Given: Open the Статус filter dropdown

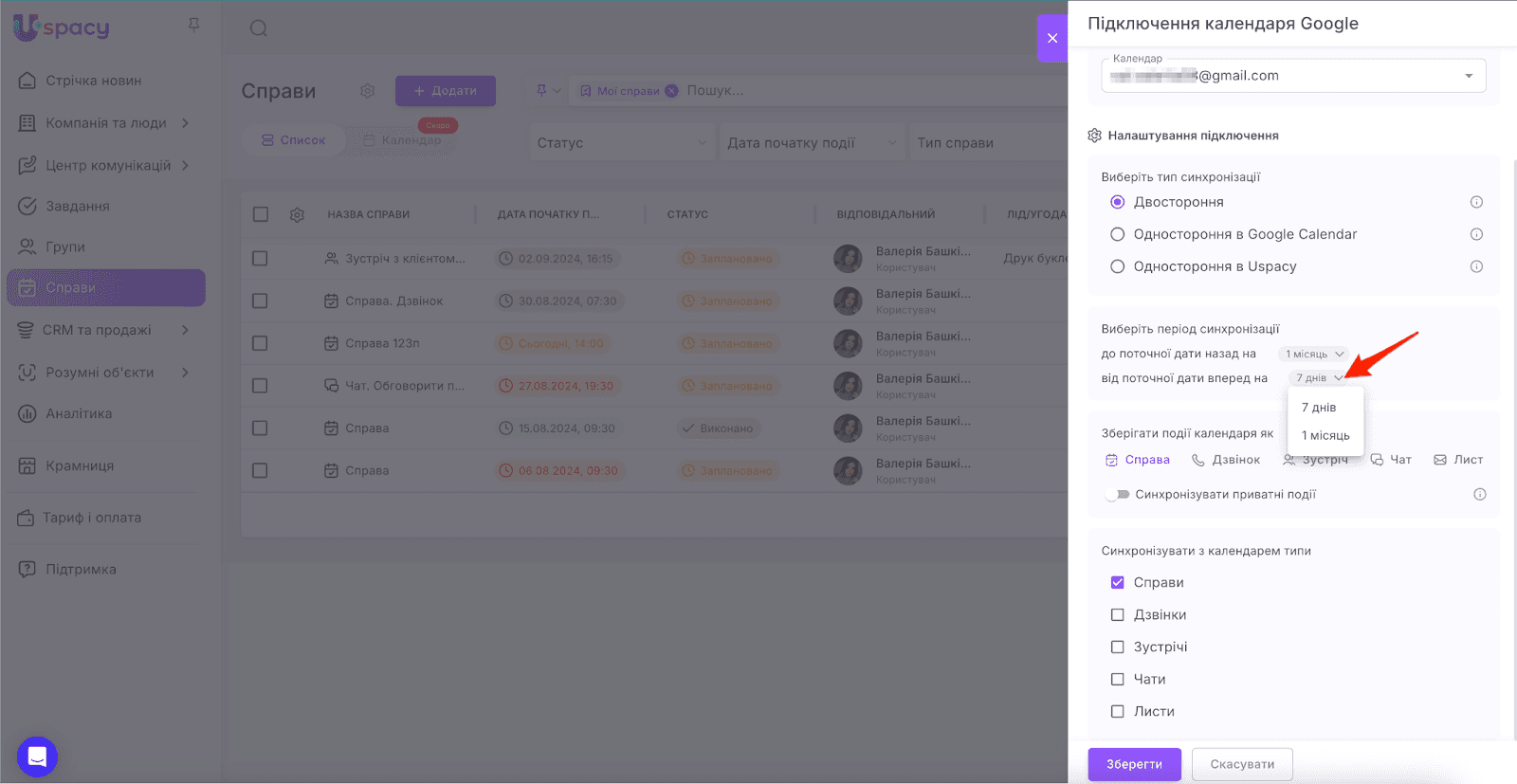Looking at the screenshot, I should coord(620,143).
